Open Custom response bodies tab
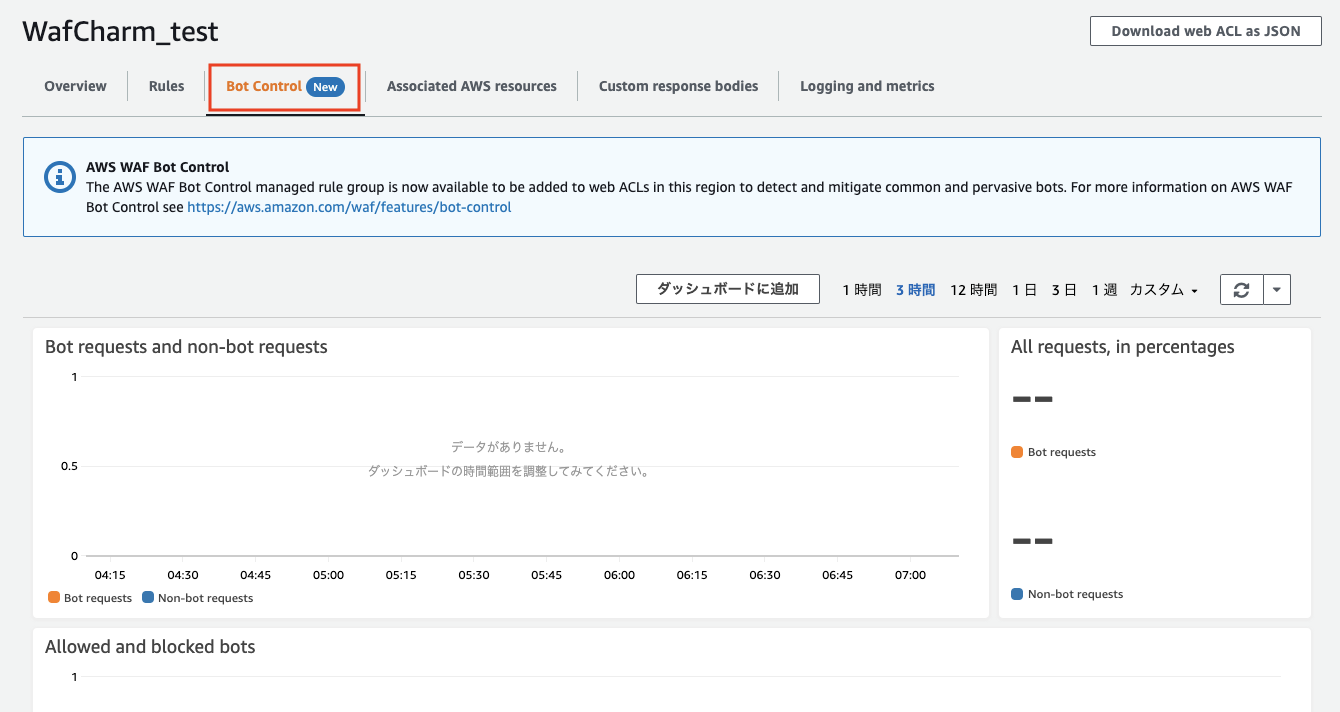The width and height of the screenshot is (1340, 712). (x=678, y=86)
